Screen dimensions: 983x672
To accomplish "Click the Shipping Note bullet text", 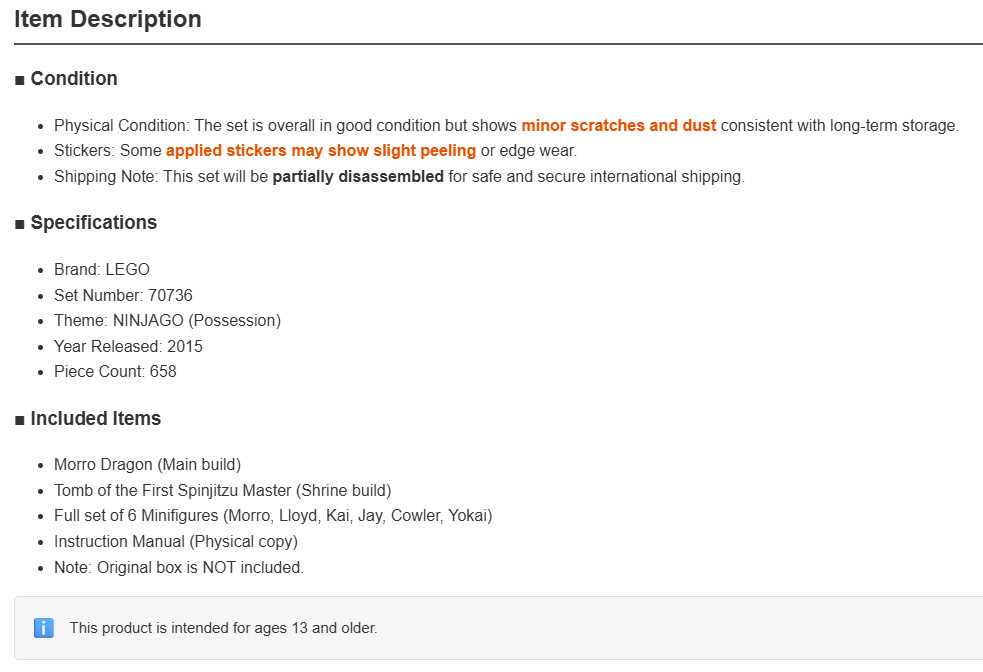I will point(399,176).
